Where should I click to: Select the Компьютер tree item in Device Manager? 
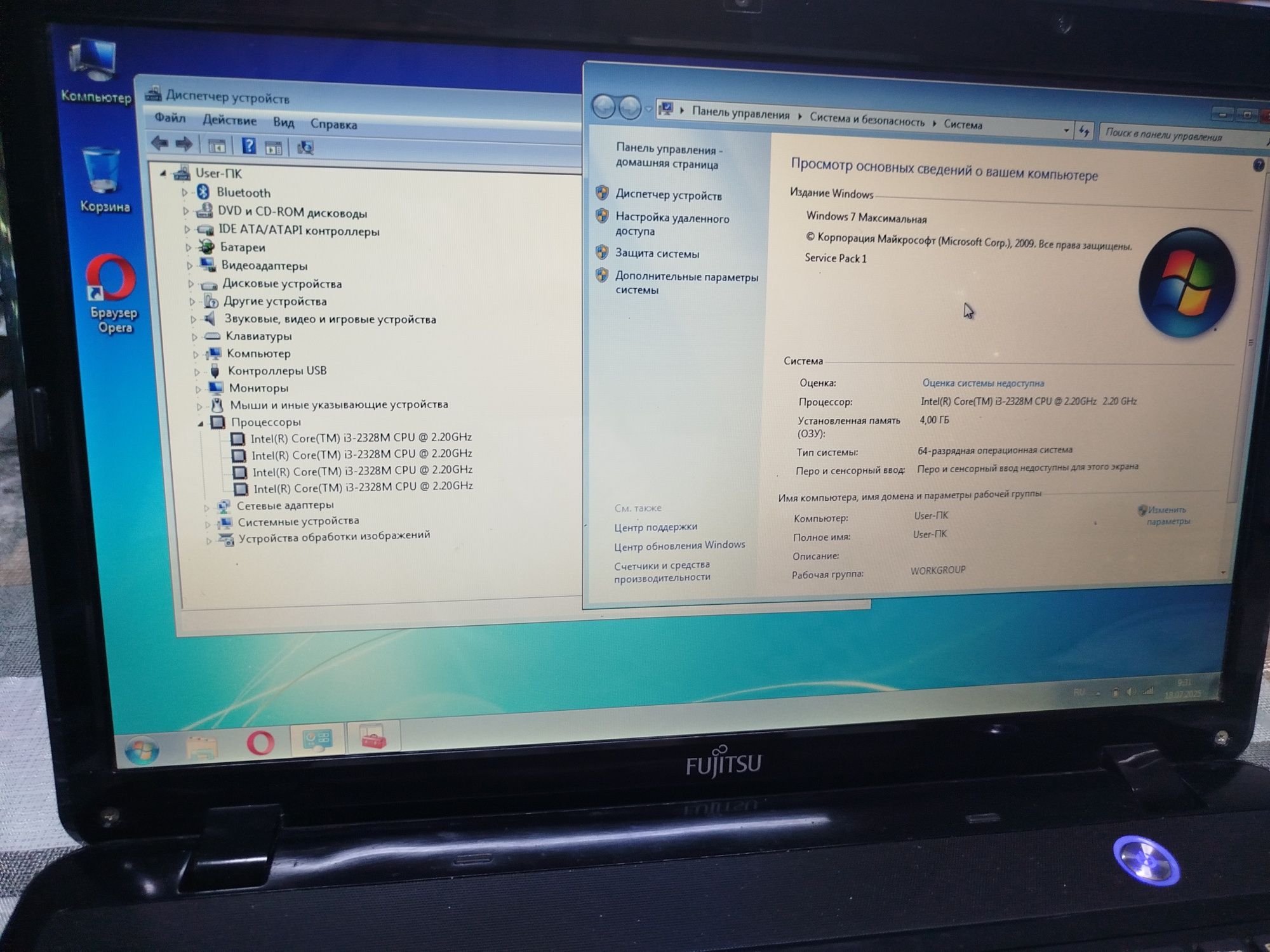(258, 354)
